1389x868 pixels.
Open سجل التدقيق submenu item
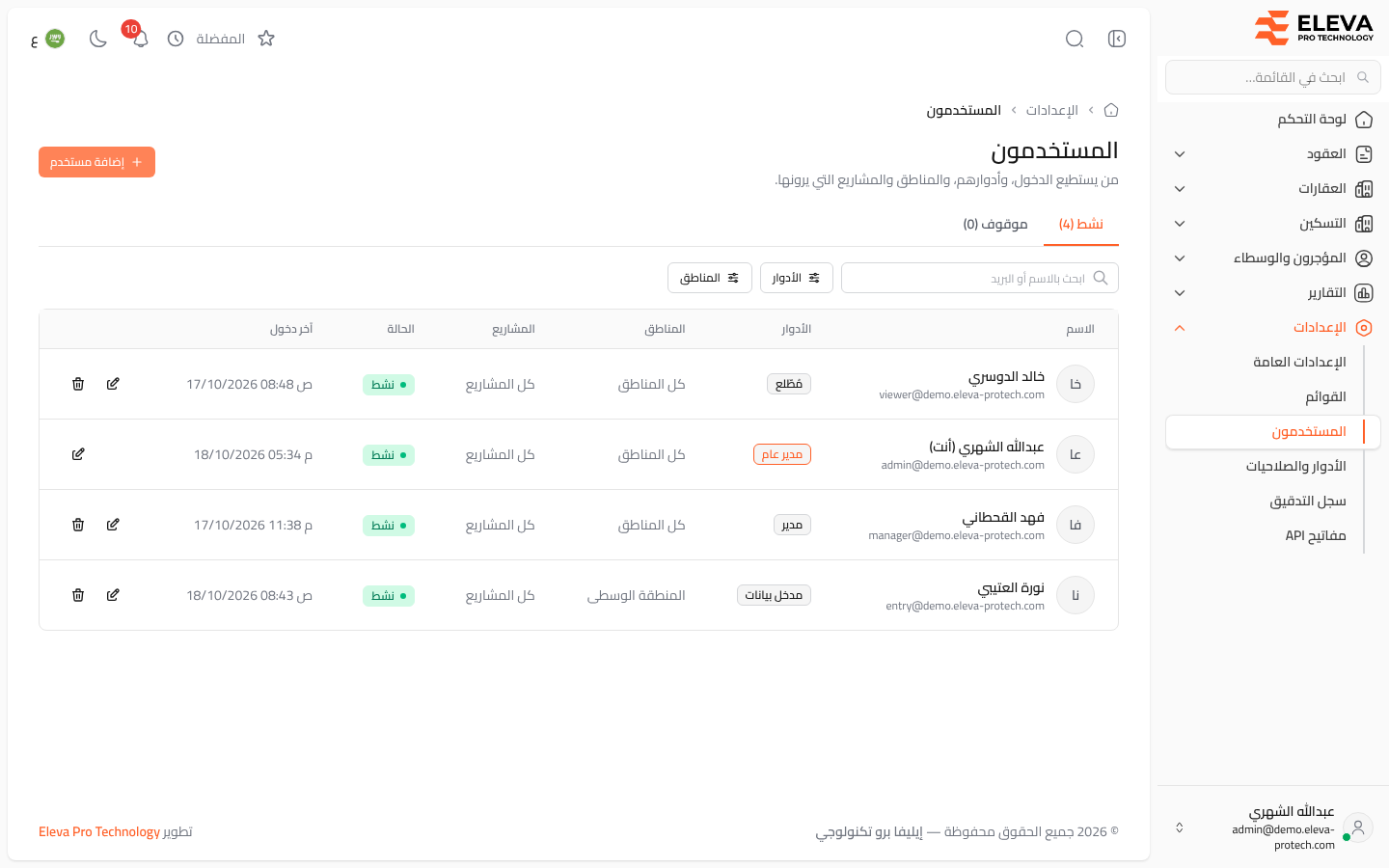(x=1308, y=502)
